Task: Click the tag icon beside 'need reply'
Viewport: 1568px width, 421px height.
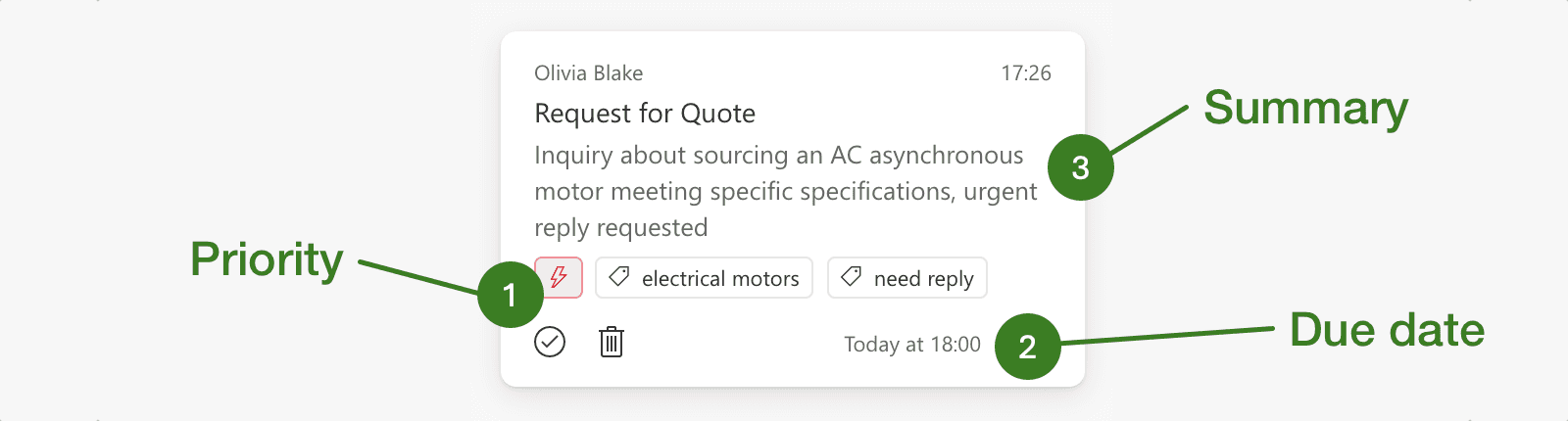Action: click(x=852, y=278)
